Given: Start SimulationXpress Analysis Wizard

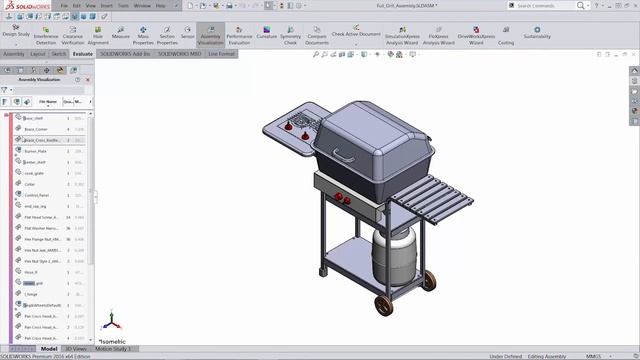Looking at the screenshot, I should pyautogui.click(x=402, y=36).
